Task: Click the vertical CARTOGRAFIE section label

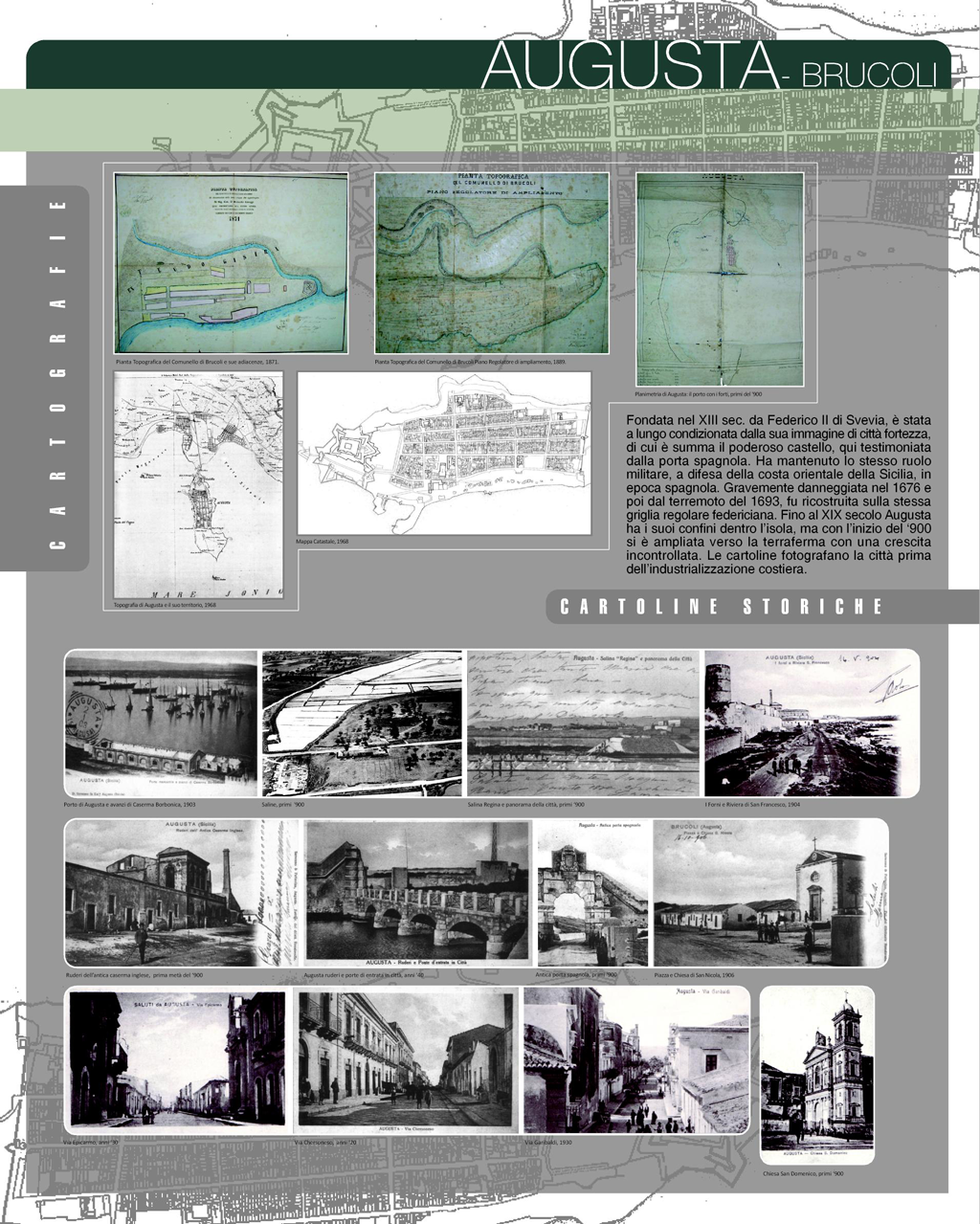Action: [x=56, y=375]
